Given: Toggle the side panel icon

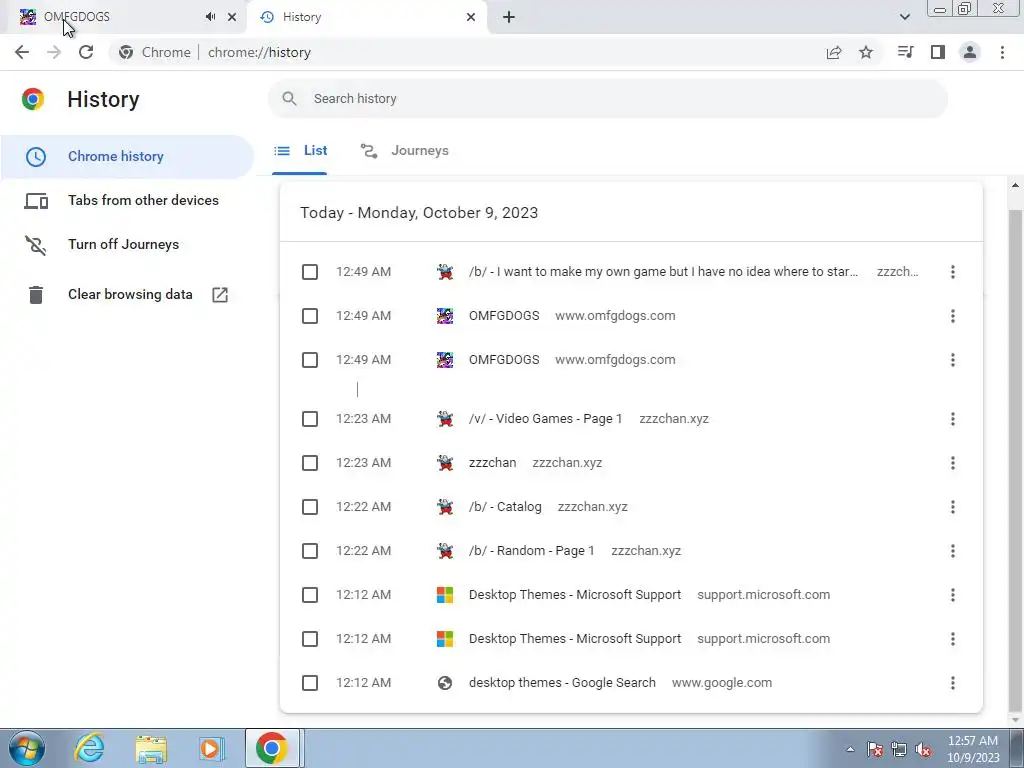Looking at the screenshot, I should pyautogui.click(x=938, y=52).
